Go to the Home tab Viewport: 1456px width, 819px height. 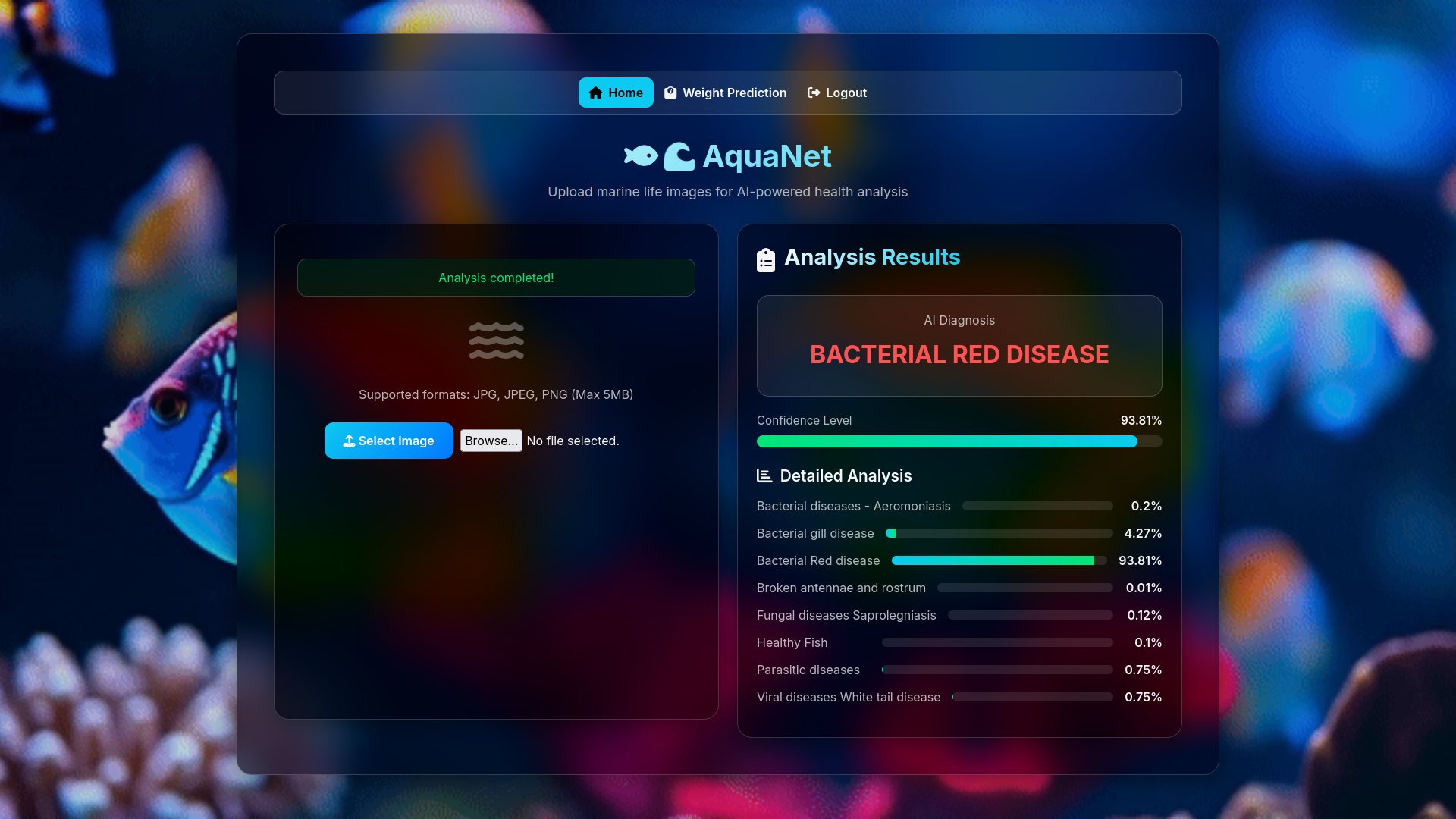[616, 93]
